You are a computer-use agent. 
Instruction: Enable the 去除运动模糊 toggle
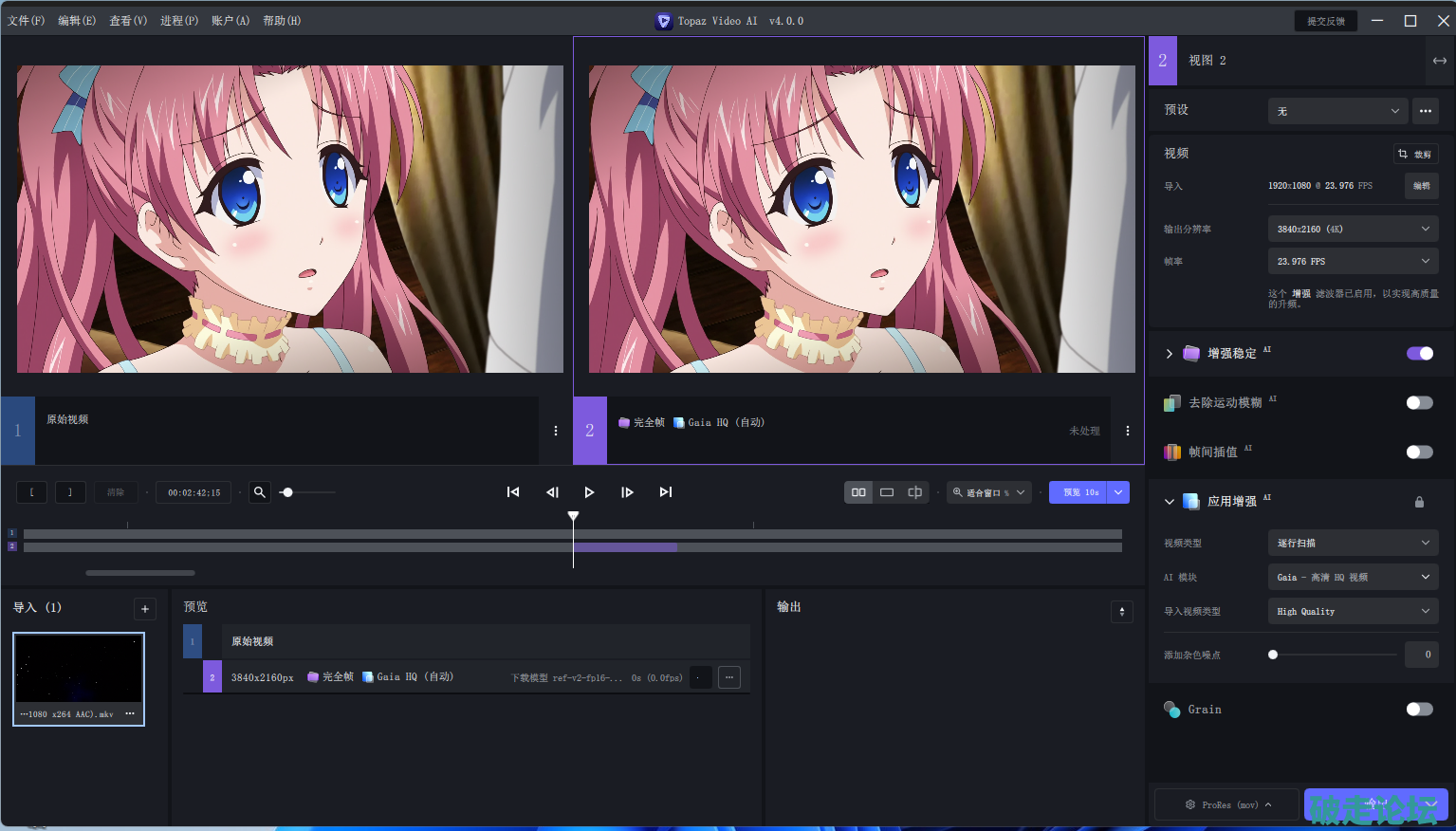point(1419,403)
